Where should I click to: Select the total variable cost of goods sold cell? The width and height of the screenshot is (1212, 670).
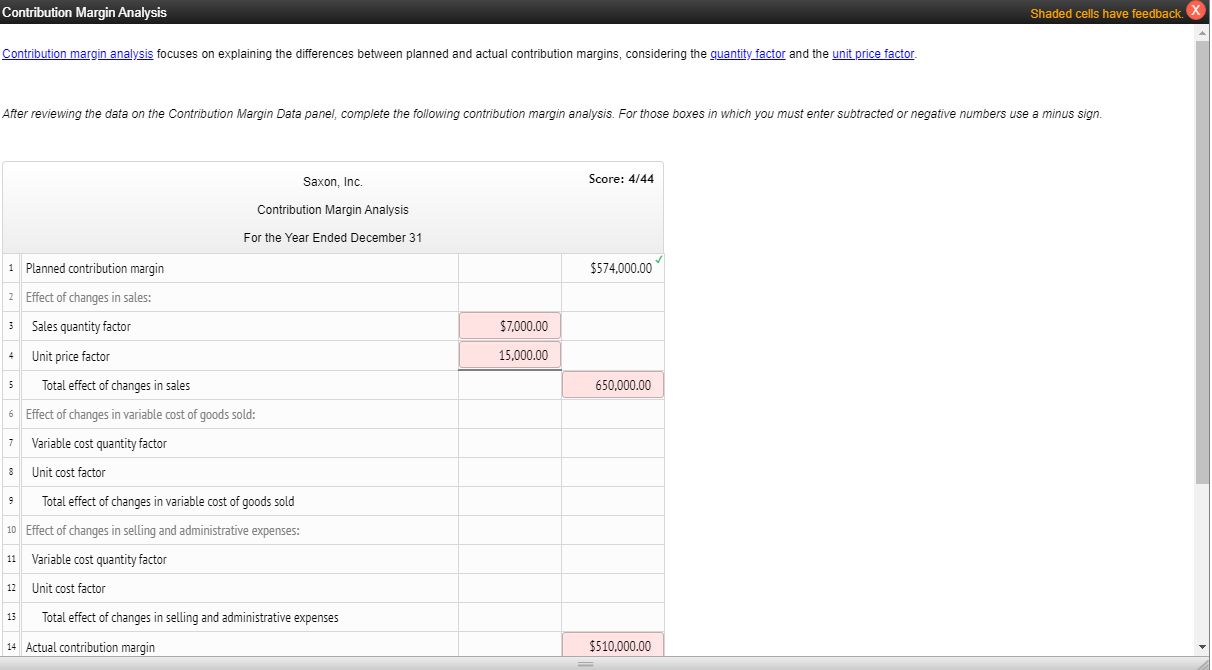coord(612,500)
